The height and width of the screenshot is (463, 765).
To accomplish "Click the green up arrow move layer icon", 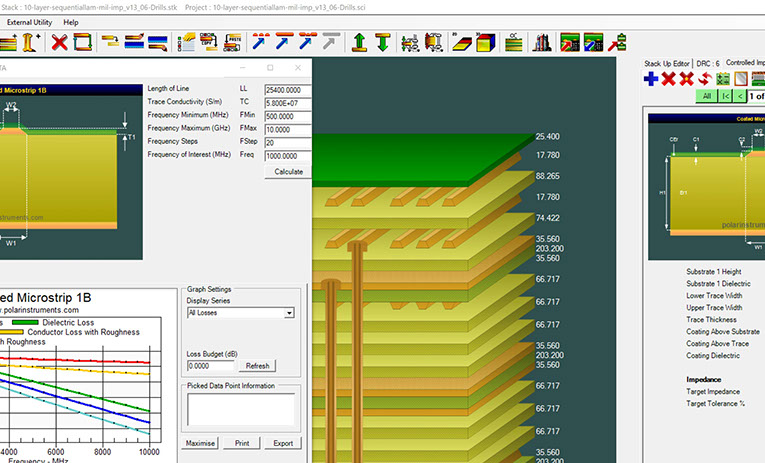I will pyautogui.click(x=361, y=42).
